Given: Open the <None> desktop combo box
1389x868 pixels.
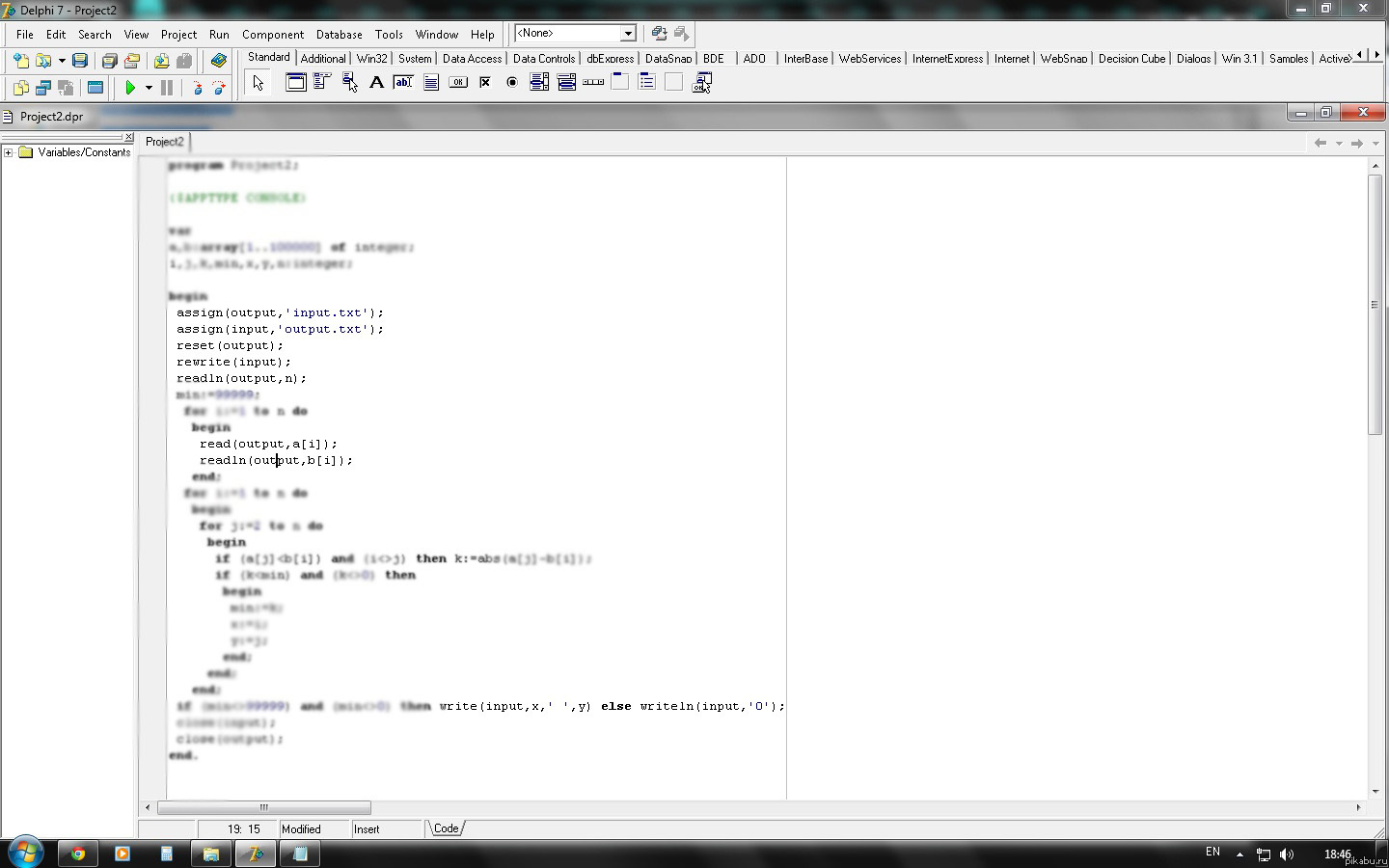Looking at the screenshot, I should point(628,34).
